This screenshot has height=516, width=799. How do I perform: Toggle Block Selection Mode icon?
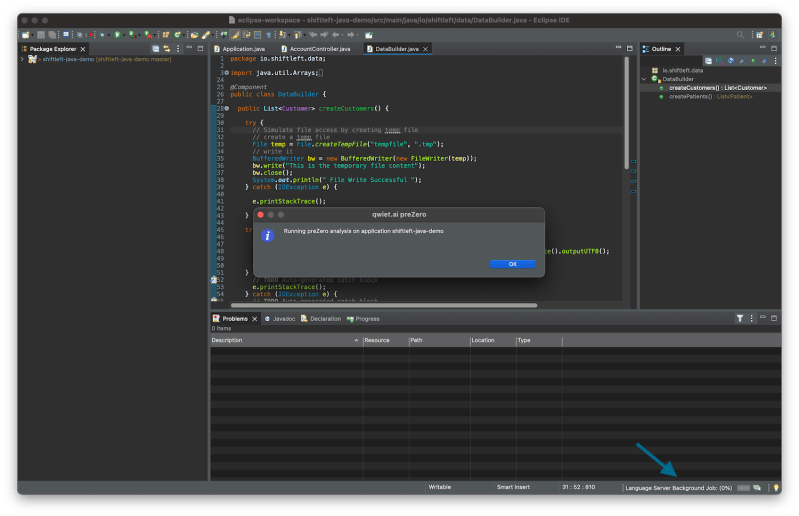click(x=257, y=35)
